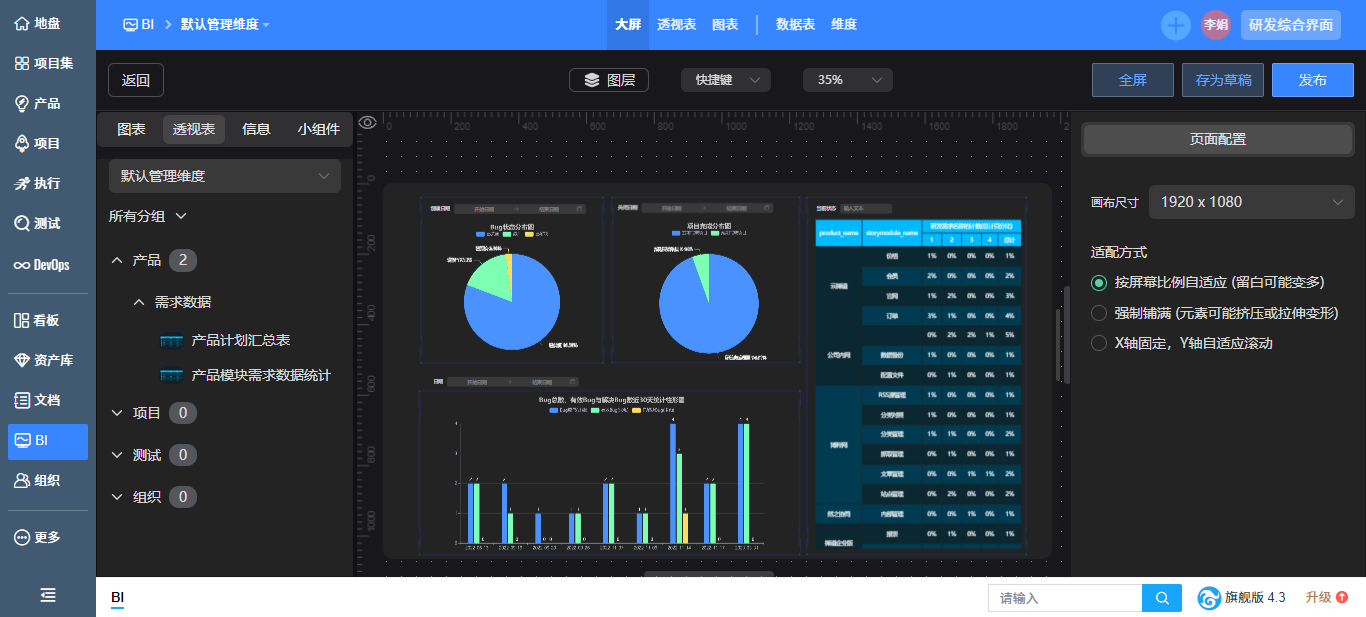Select 强制铺满 radio option
The image size is (1366, 617).
click(1099, 313)
